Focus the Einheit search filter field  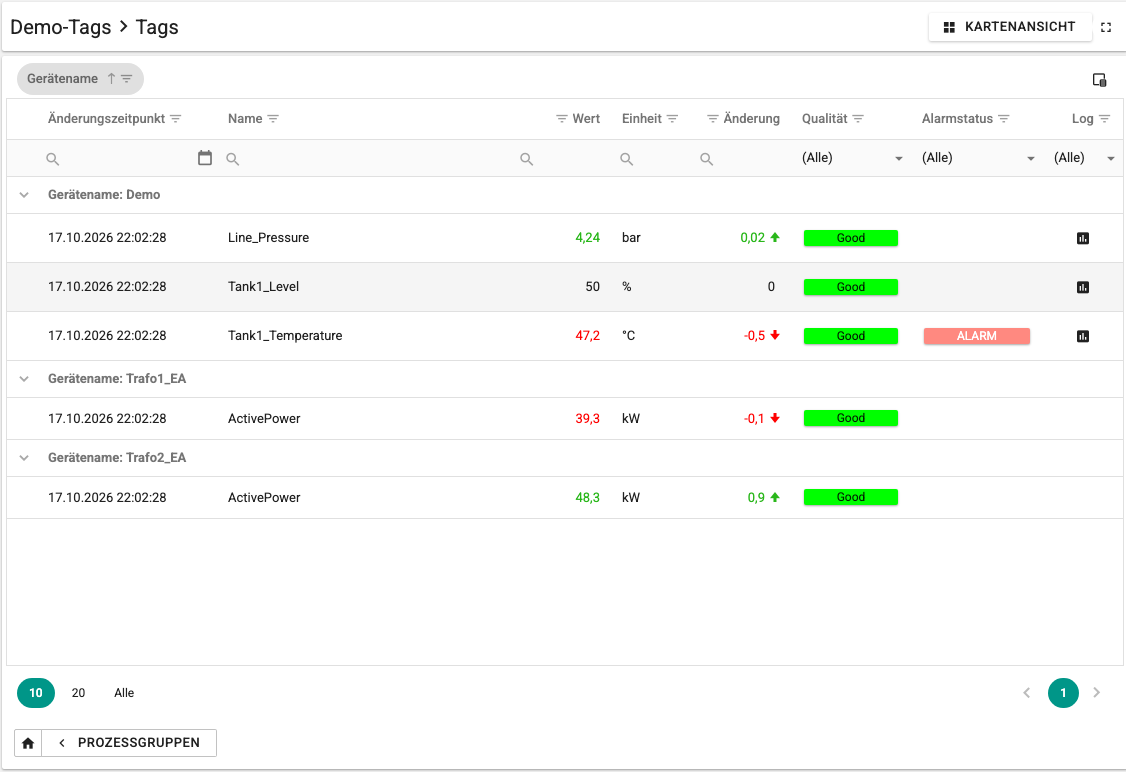[x=653, y=159]
